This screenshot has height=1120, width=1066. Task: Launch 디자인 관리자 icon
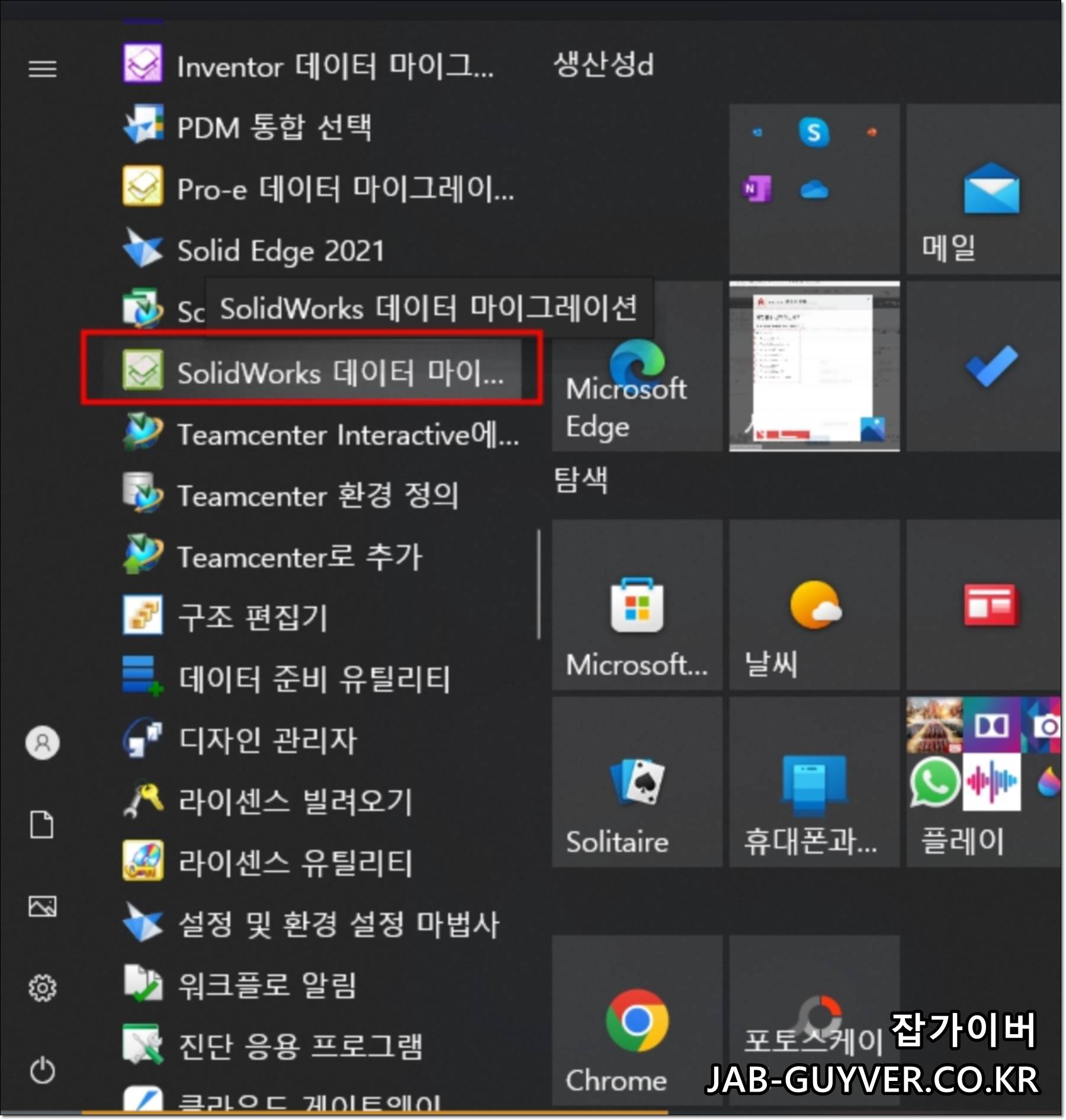click(x=142, y=738)
